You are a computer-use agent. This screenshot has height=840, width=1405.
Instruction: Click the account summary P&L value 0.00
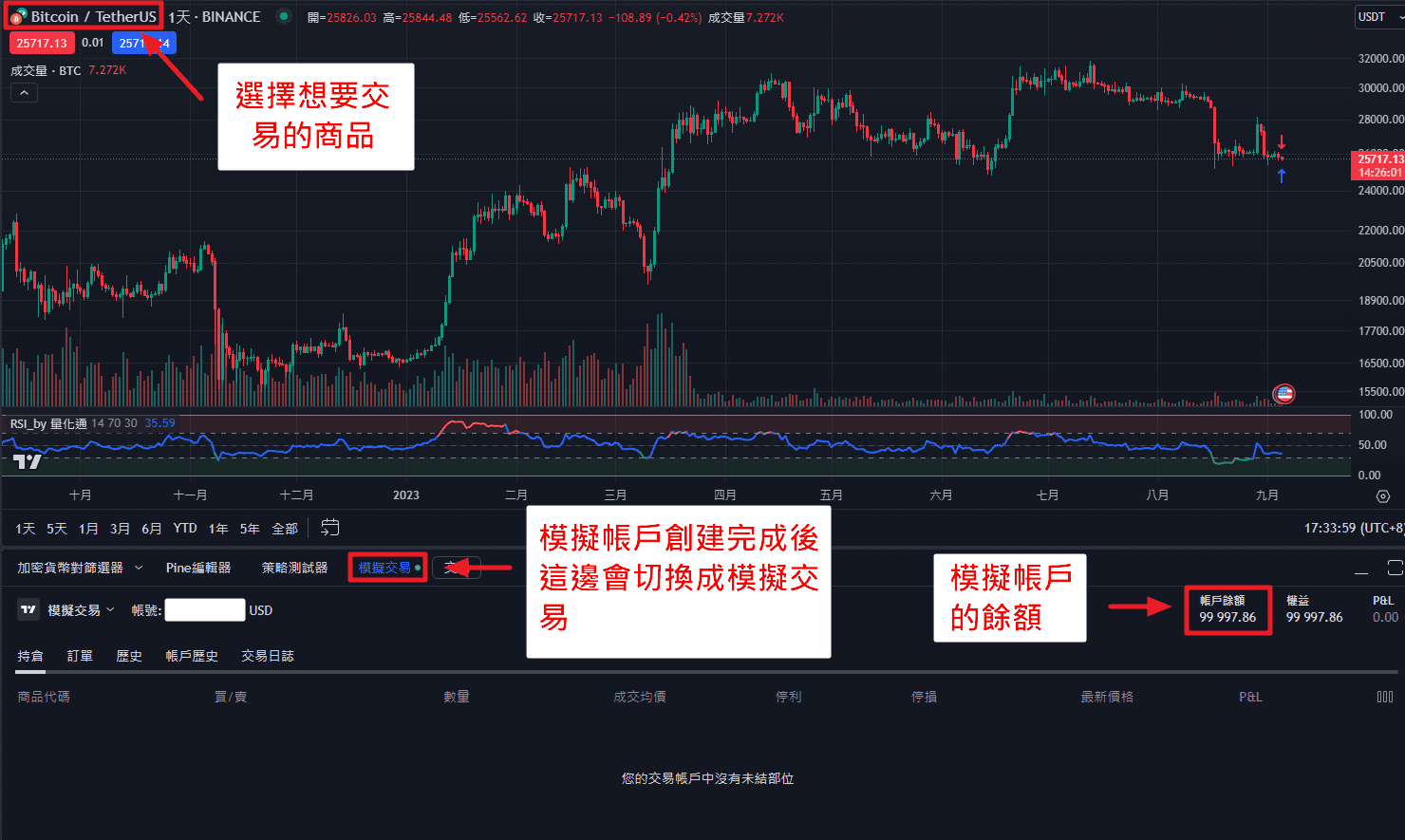click(x=1386, y=617)
